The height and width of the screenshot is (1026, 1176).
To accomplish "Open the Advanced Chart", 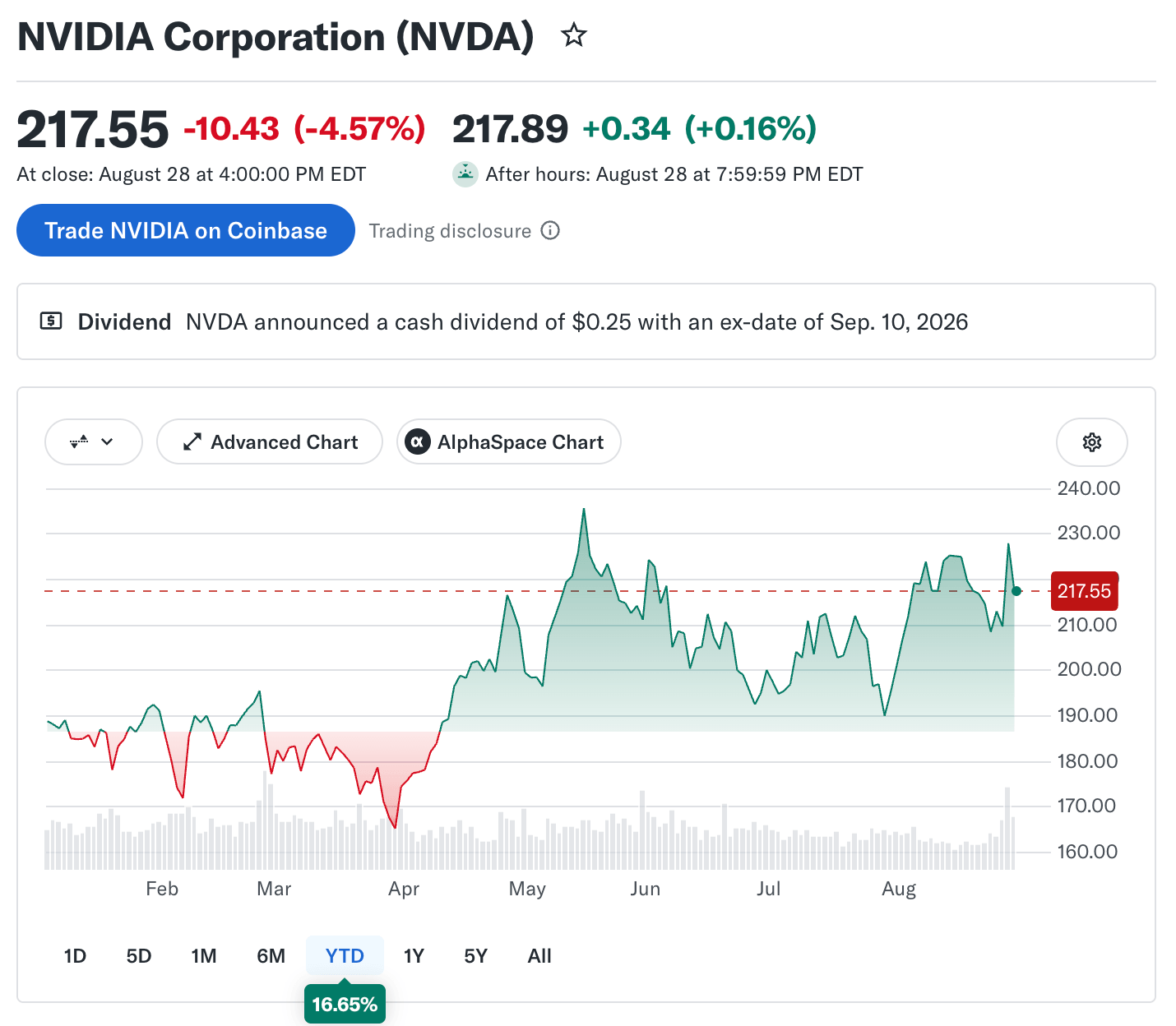I will tap(270, 442).
